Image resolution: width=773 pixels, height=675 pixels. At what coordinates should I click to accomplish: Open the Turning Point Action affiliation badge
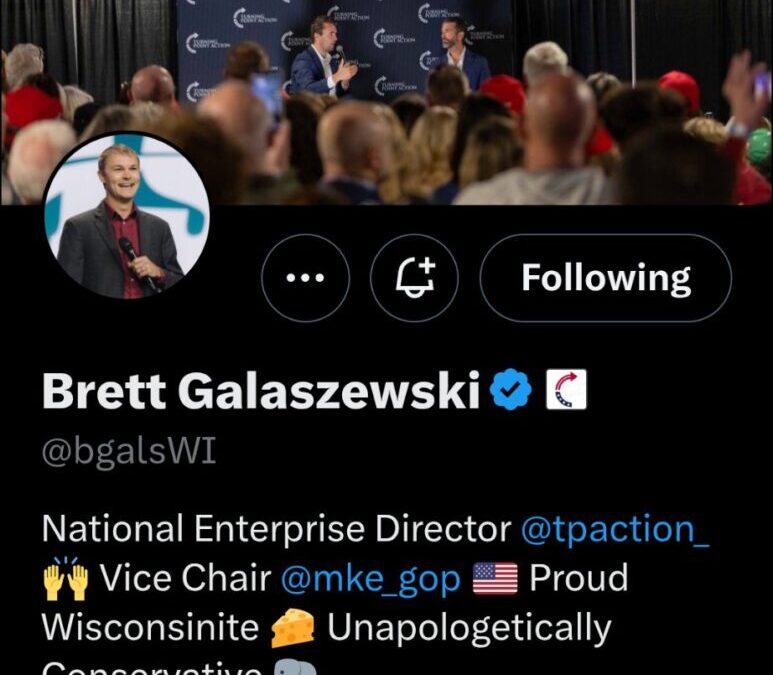click(566, 389)
